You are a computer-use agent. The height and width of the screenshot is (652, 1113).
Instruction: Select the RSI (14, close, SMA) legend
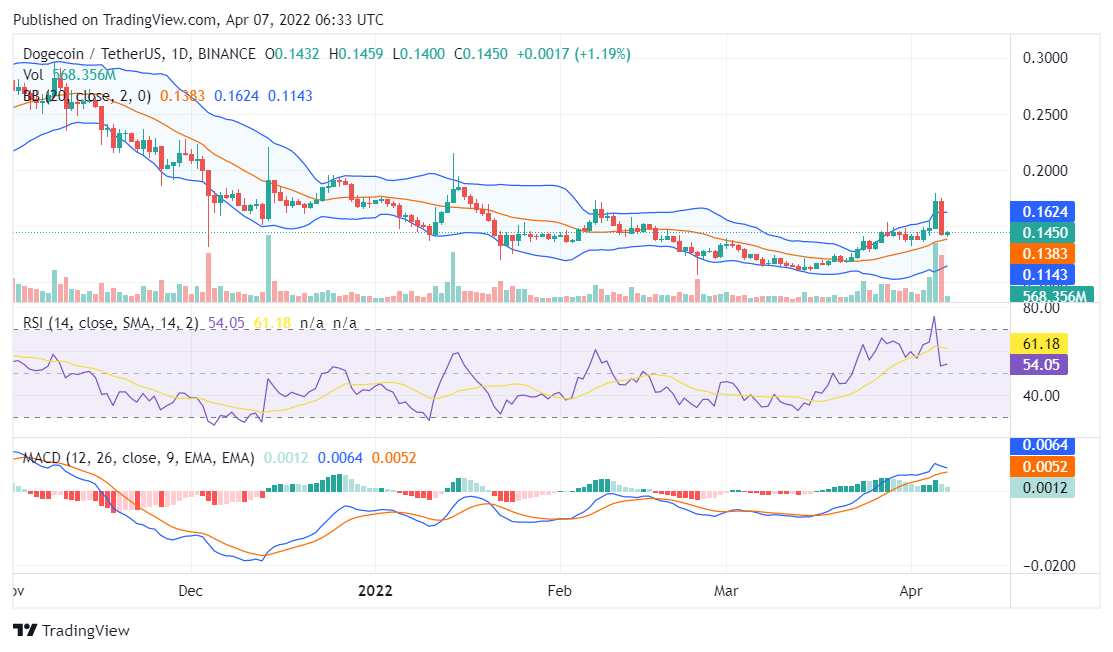pos(110,324)
